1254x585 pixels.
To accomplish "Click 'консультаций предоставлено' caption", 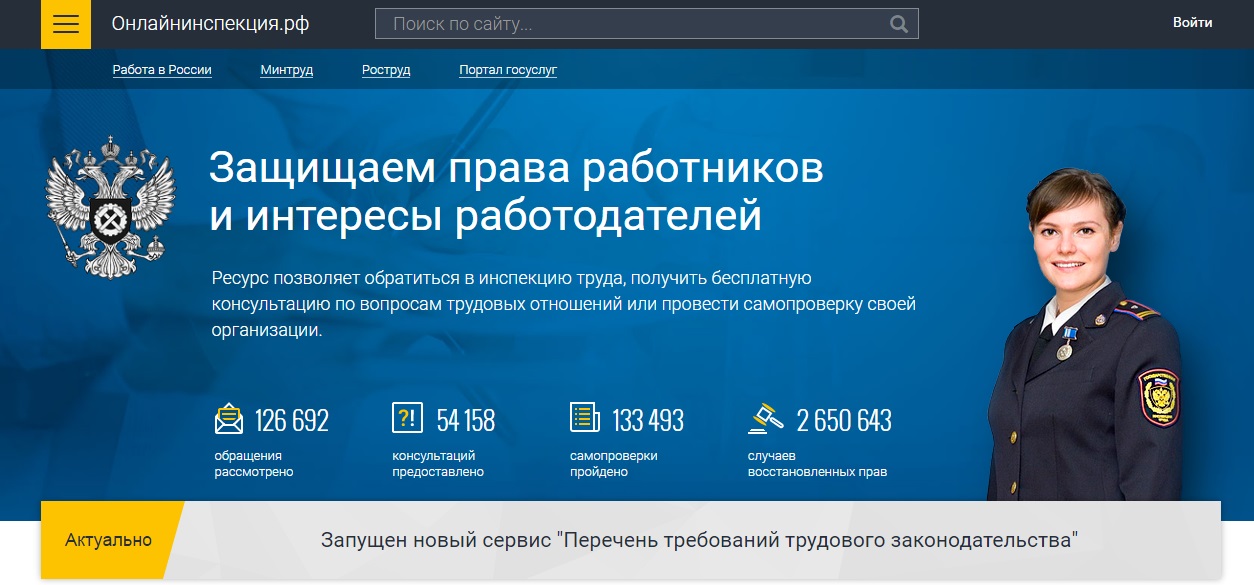I will [x=438, y=464].
